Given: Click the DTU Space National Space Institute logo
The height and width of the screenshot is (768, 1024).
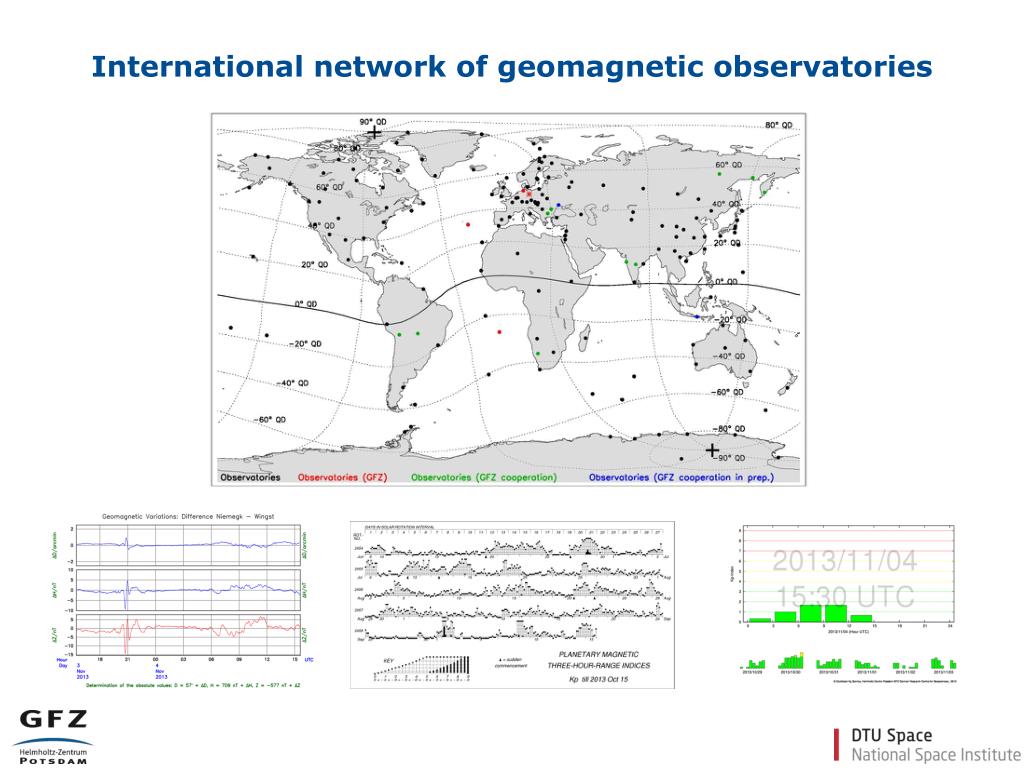Looking at the screenshot, I should [927, 745].
